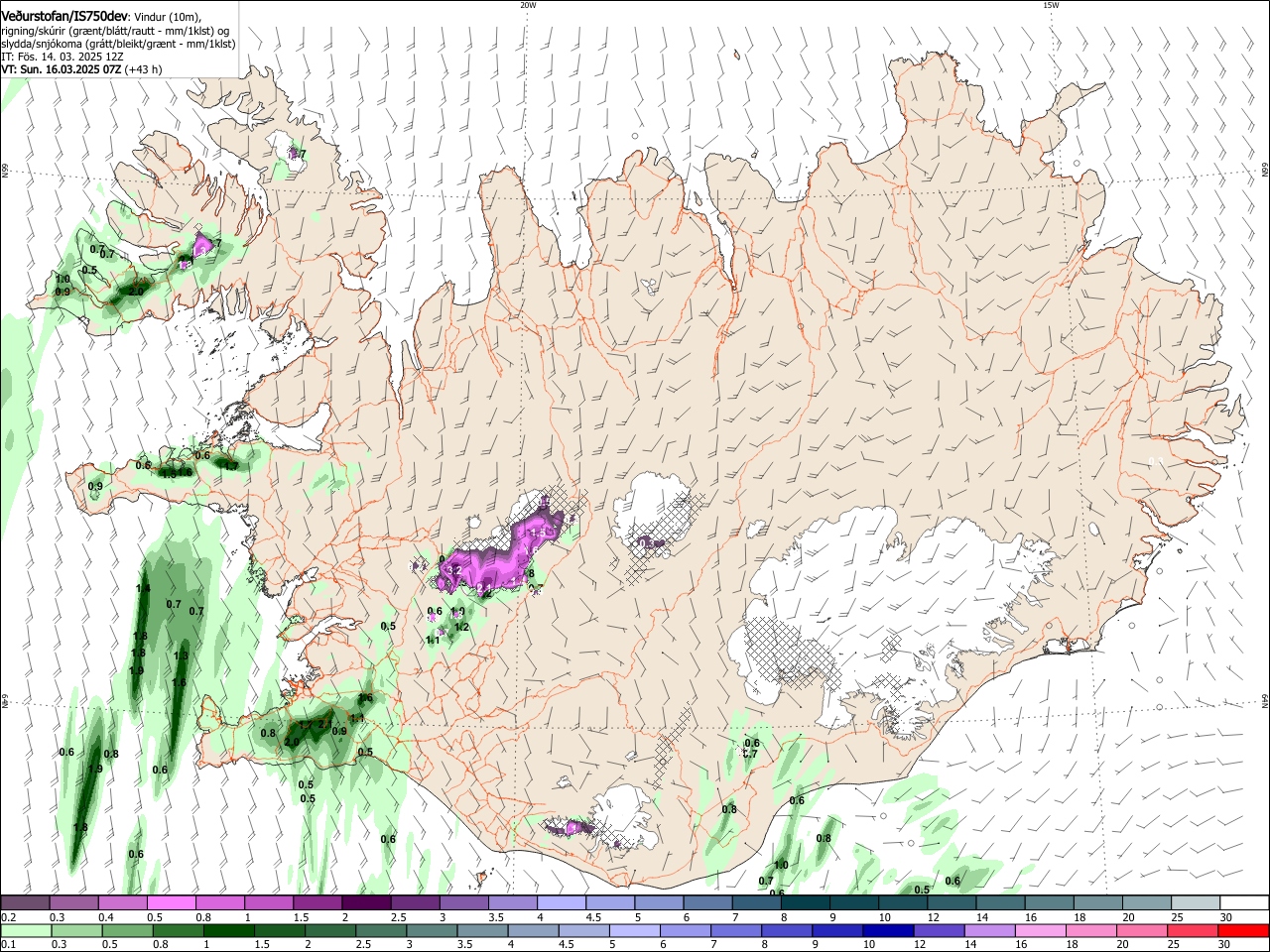Click the lavender swatch between upper-row 3.5 and 4

[513, 903]
